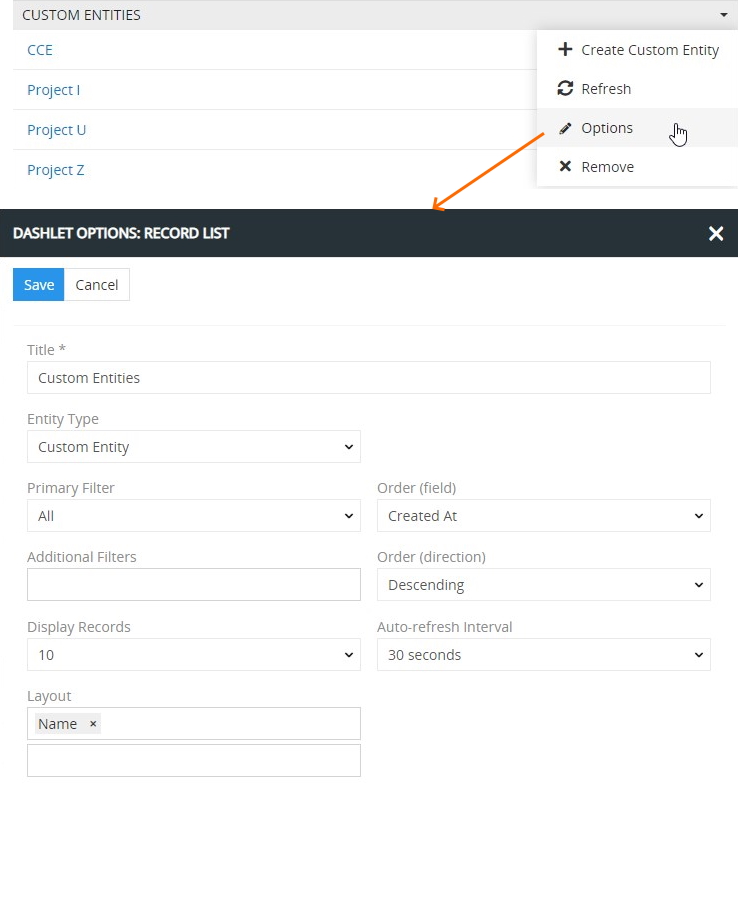The width and height of the screenshot is (738, 900).
Task: Open the Entity Type dropdown
Action: [193, 447]
